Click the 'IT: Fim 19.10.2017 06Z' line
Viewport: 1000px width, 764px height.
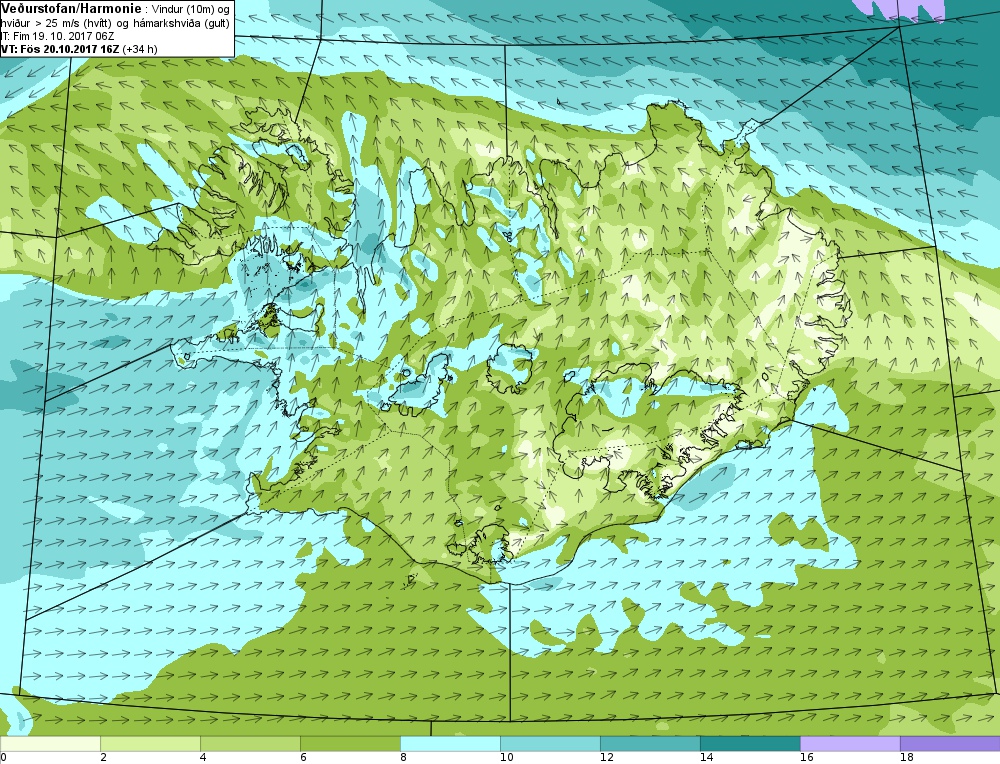[x=57, y=36]
